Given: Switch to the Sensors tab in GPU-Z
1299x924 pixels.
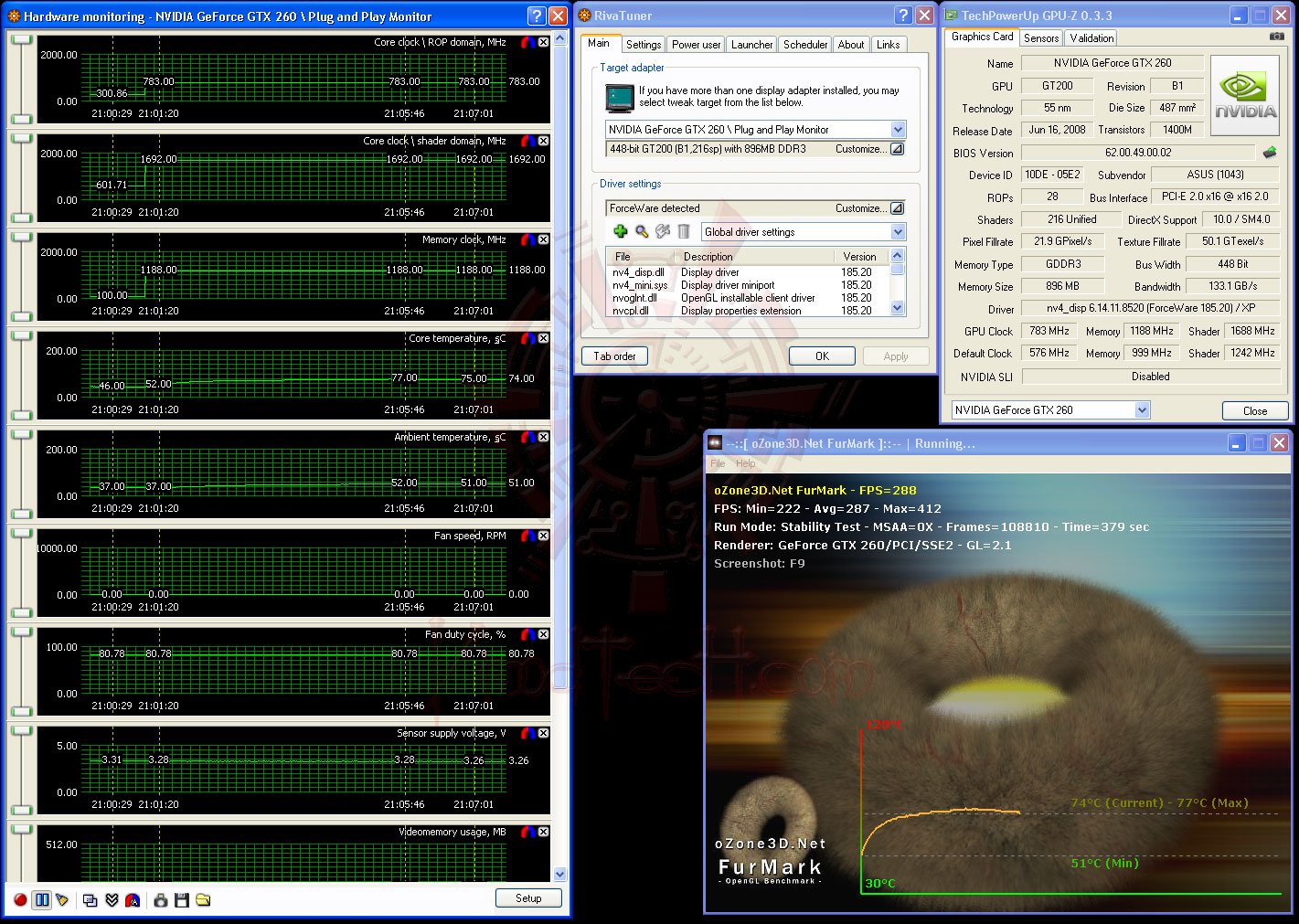Looking at the screenshot, I should 1041,38.
